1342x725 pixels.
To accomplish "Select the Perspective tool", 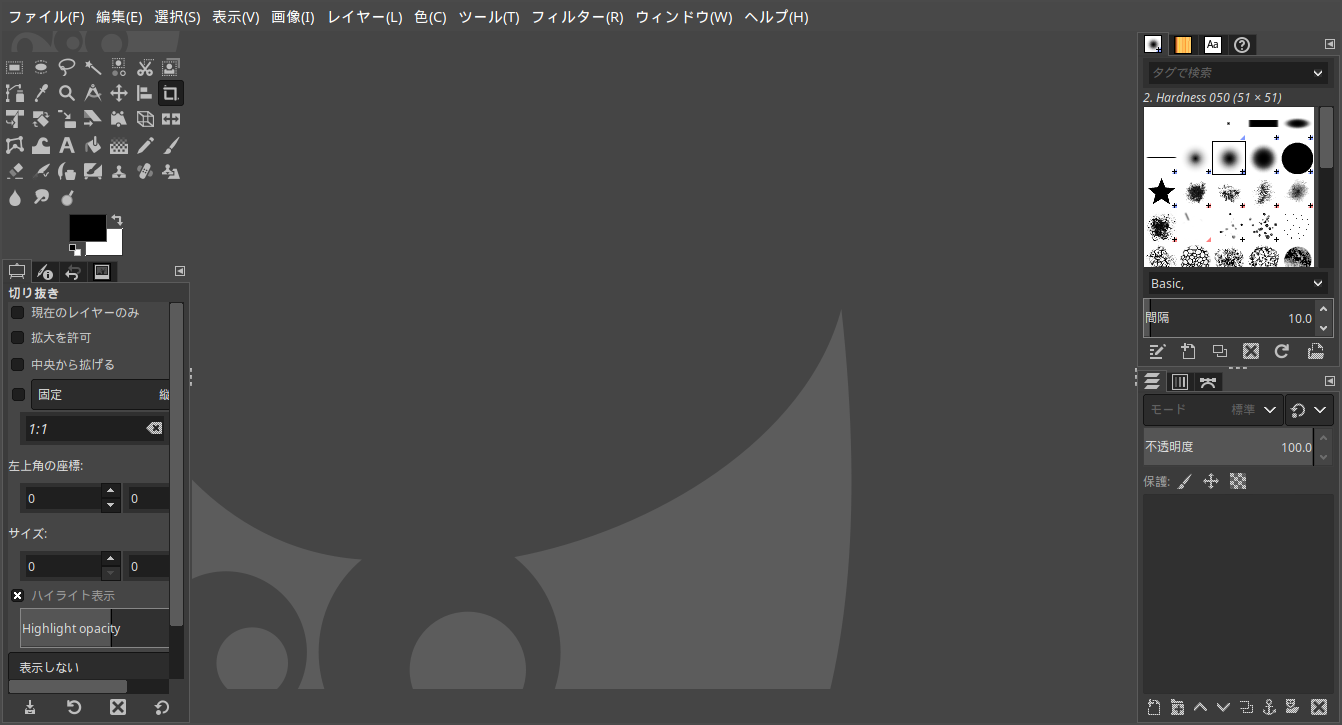I will [119, 119].
